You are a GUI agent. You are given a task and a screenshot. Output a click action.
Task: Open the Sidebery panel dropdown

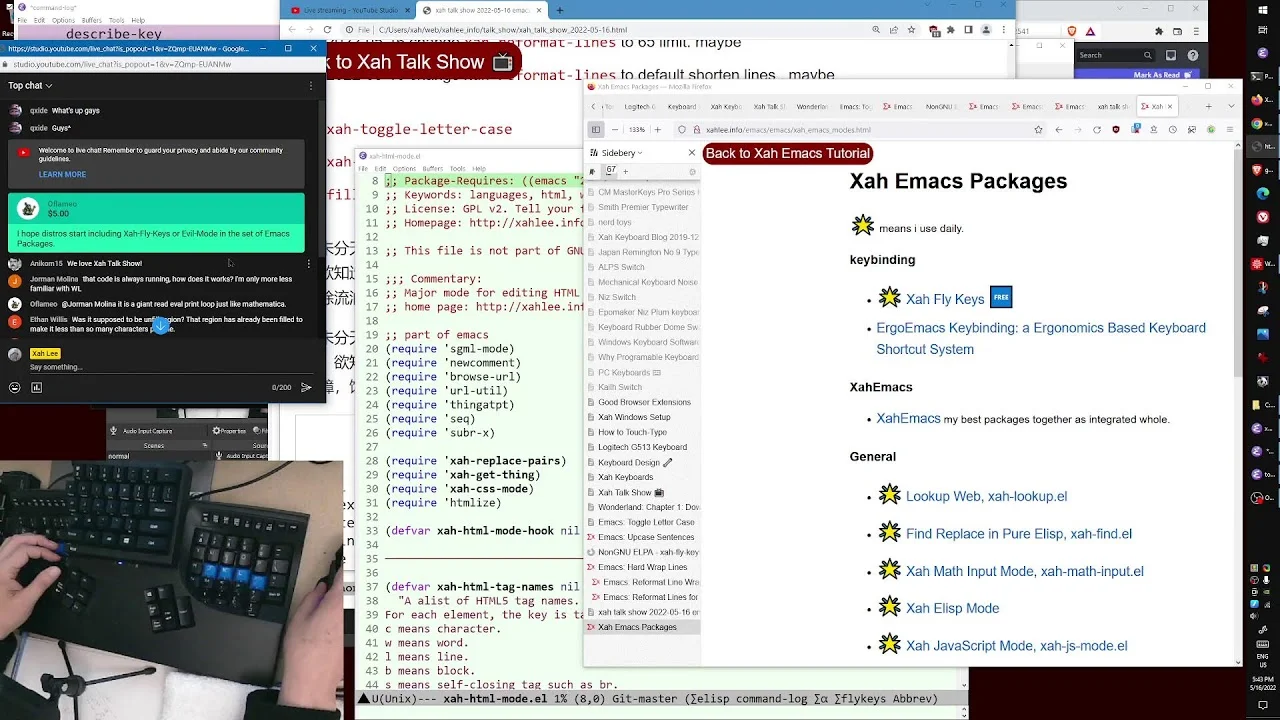point(623,153)
